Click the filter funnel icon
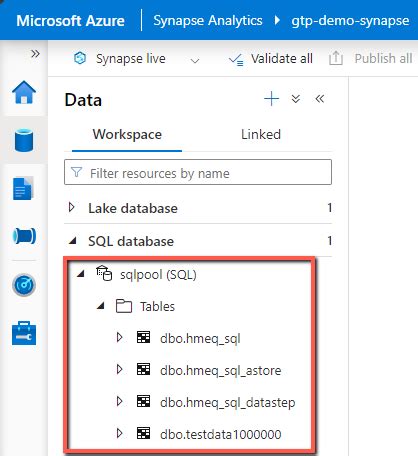Screen dimensions: 418x456 click(x=77, y=172)
